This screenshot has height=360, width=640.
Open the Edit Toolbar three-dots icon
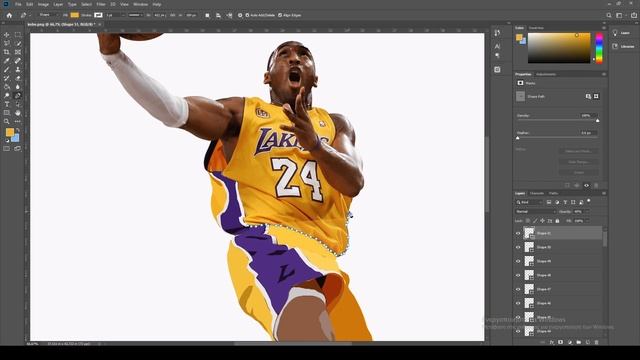[18, 121]
